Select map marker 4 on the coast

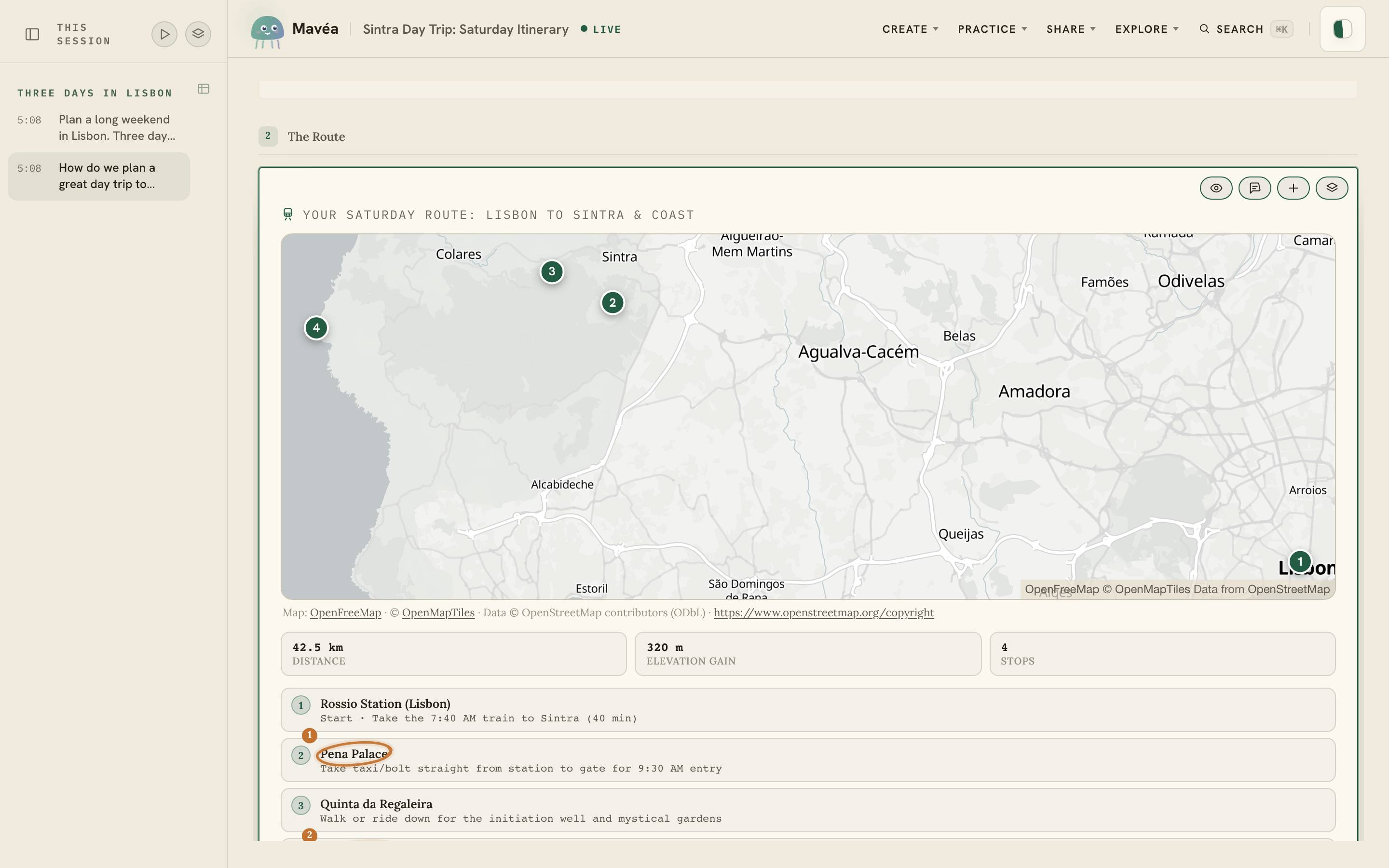pos(316,328)
